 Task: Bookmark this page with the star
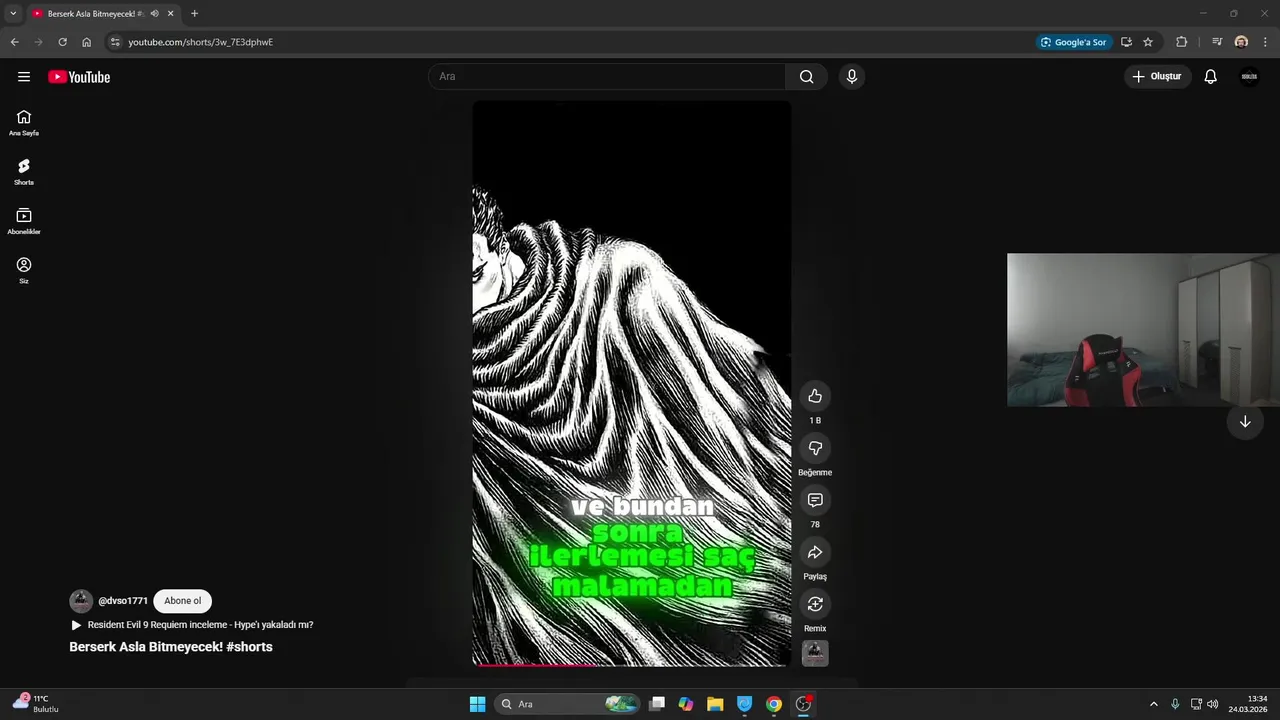1148,42
